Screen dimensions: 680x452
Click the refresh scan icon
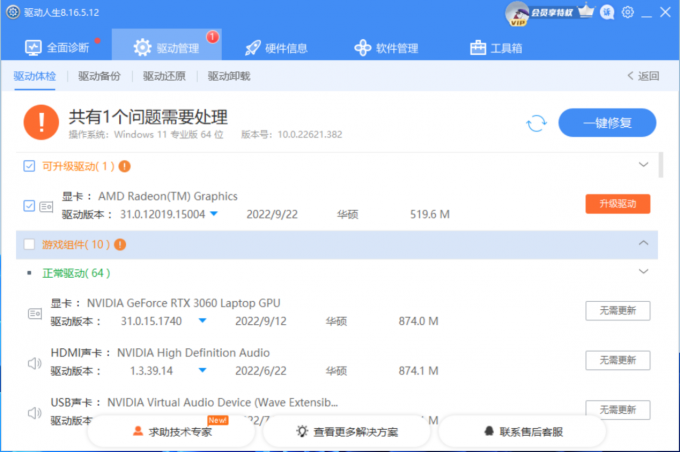[x=537, y=123]
